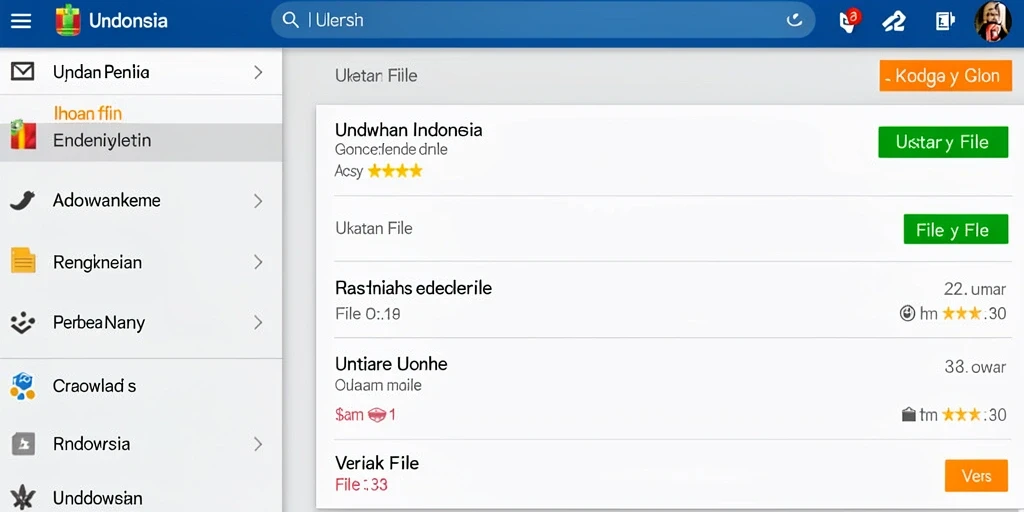The height and width of the screenshot is (512, 1024).
Task: Select the yellow note icon for Rengkneian
Action: point(23,261)
